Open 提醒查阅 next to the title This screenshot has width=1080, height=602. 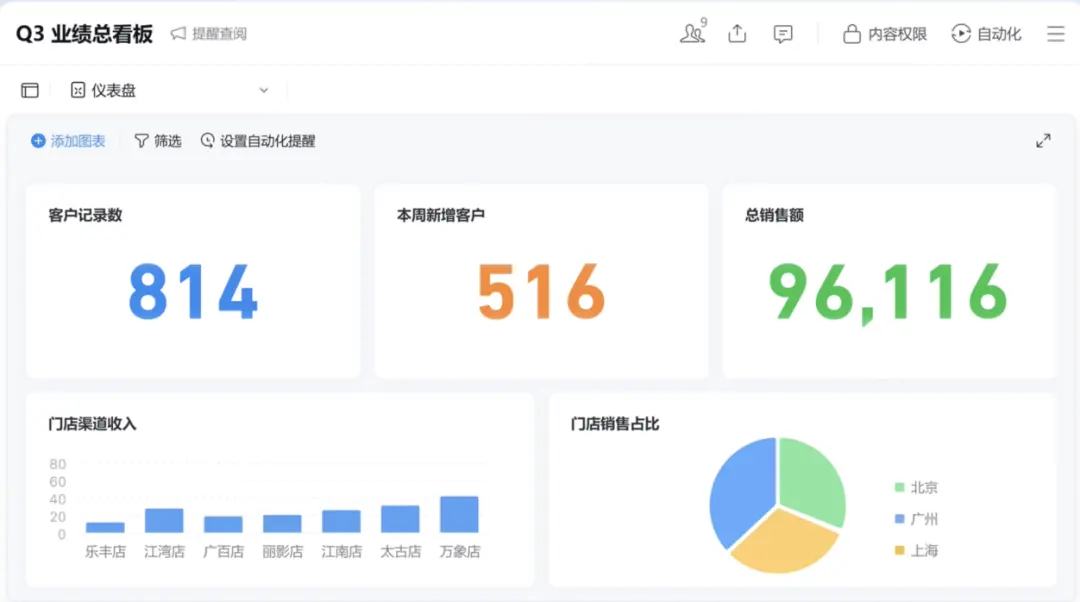(208, 33)
